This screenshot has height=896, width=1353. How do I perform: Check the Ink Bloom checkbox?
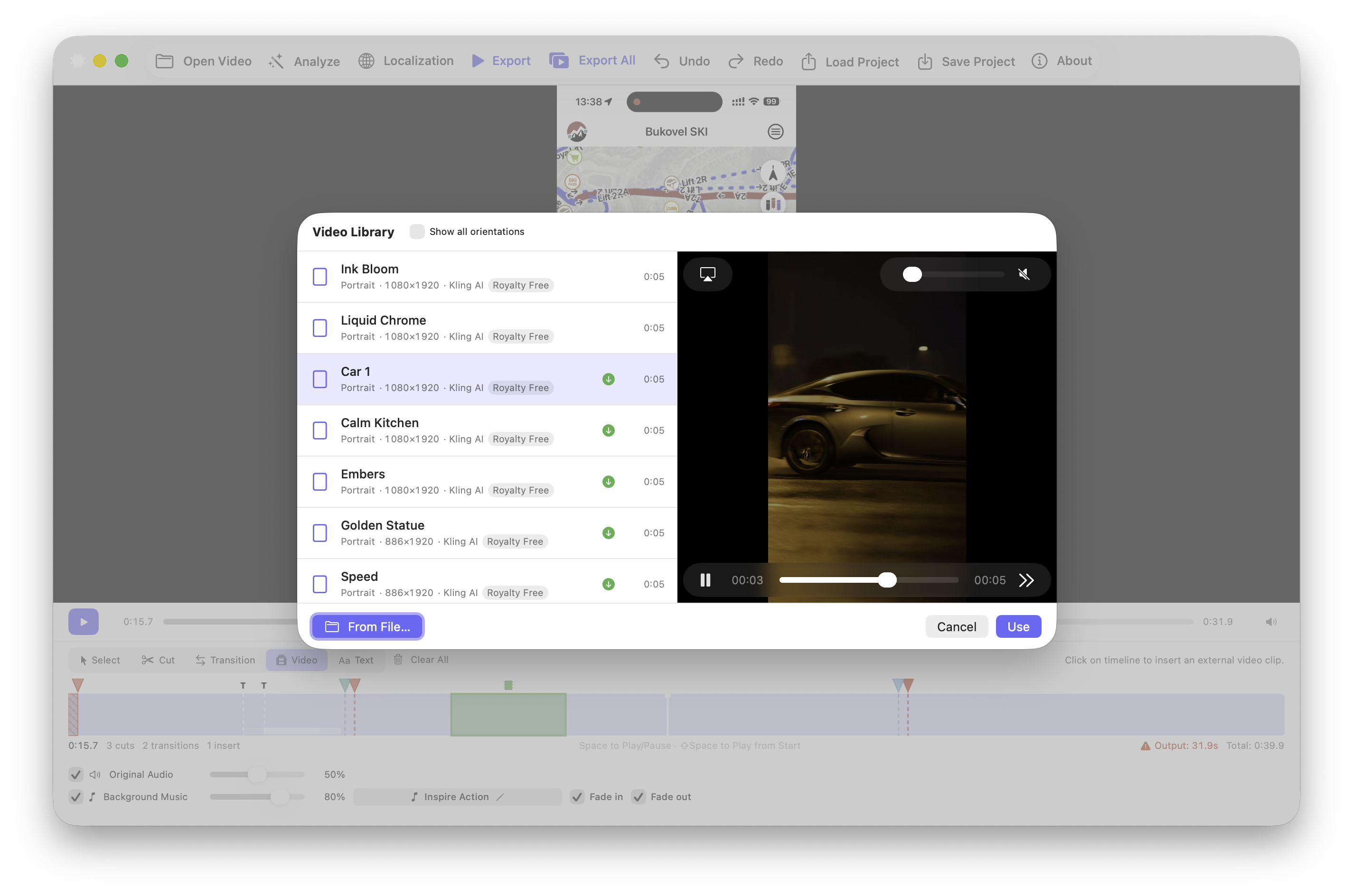[320, 277]
